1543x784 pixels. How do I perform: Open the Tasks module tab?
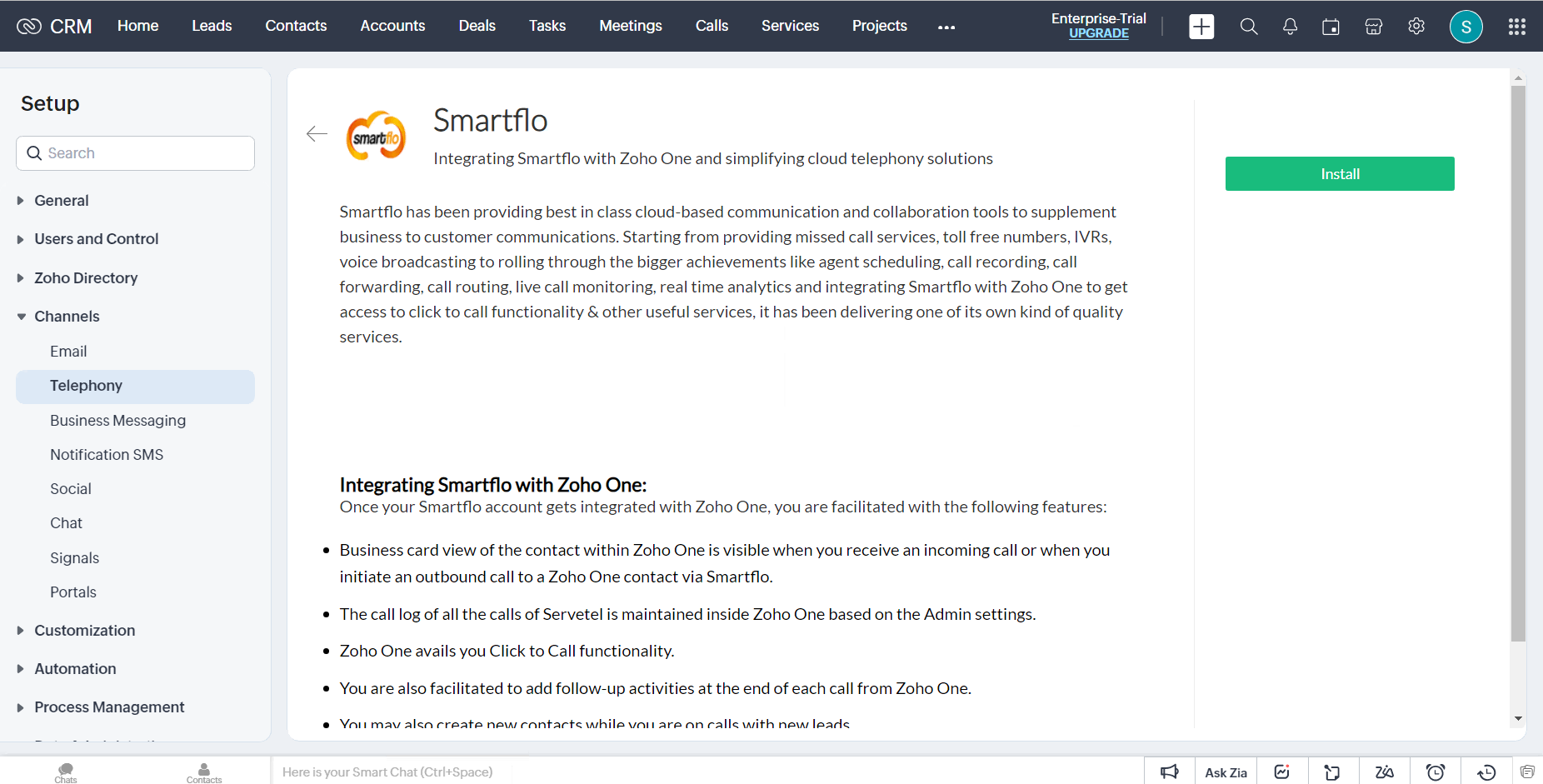pos(547,26)
